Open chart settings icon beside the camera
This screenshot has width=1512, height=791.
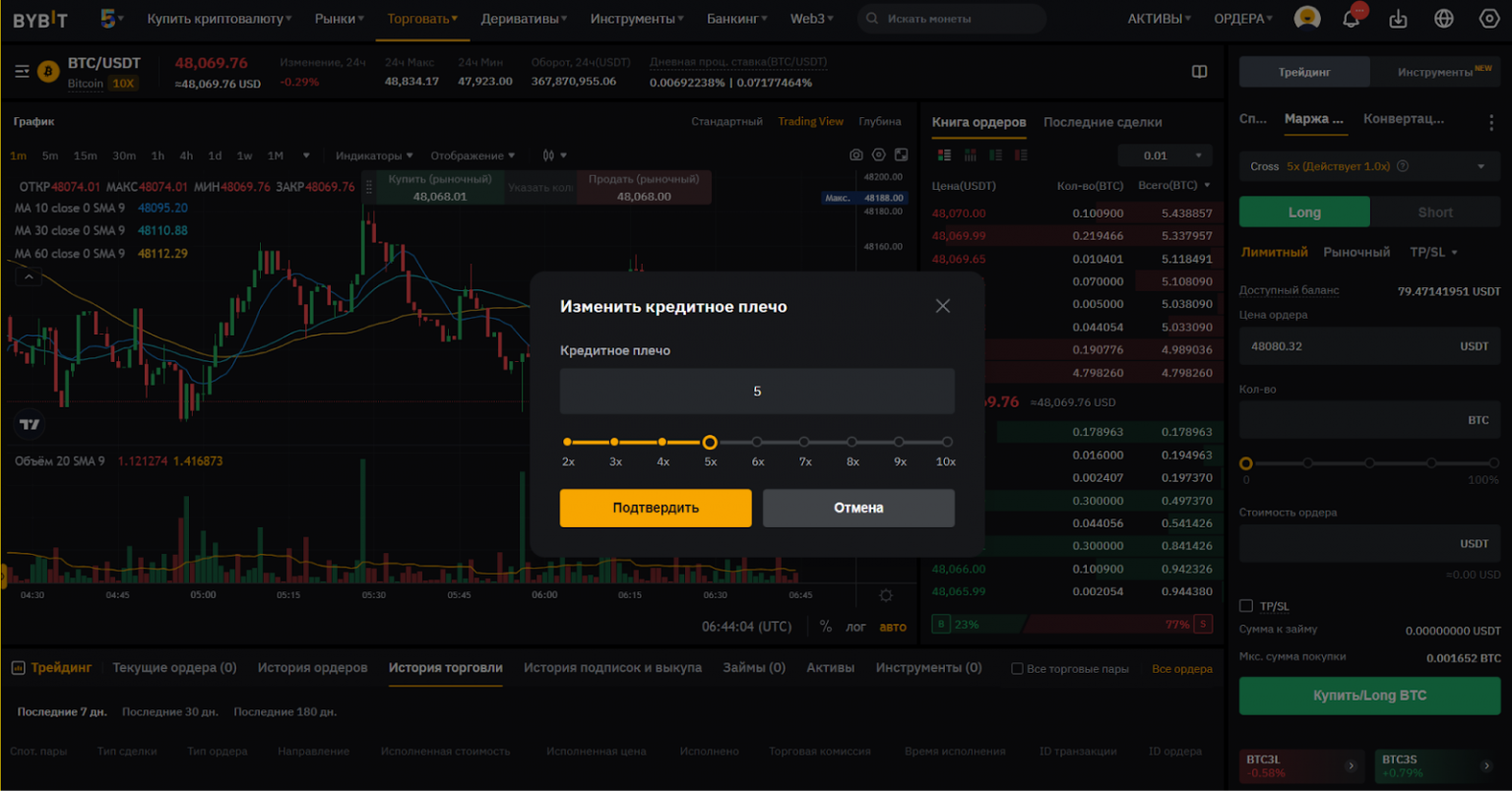tap(879, 155)
